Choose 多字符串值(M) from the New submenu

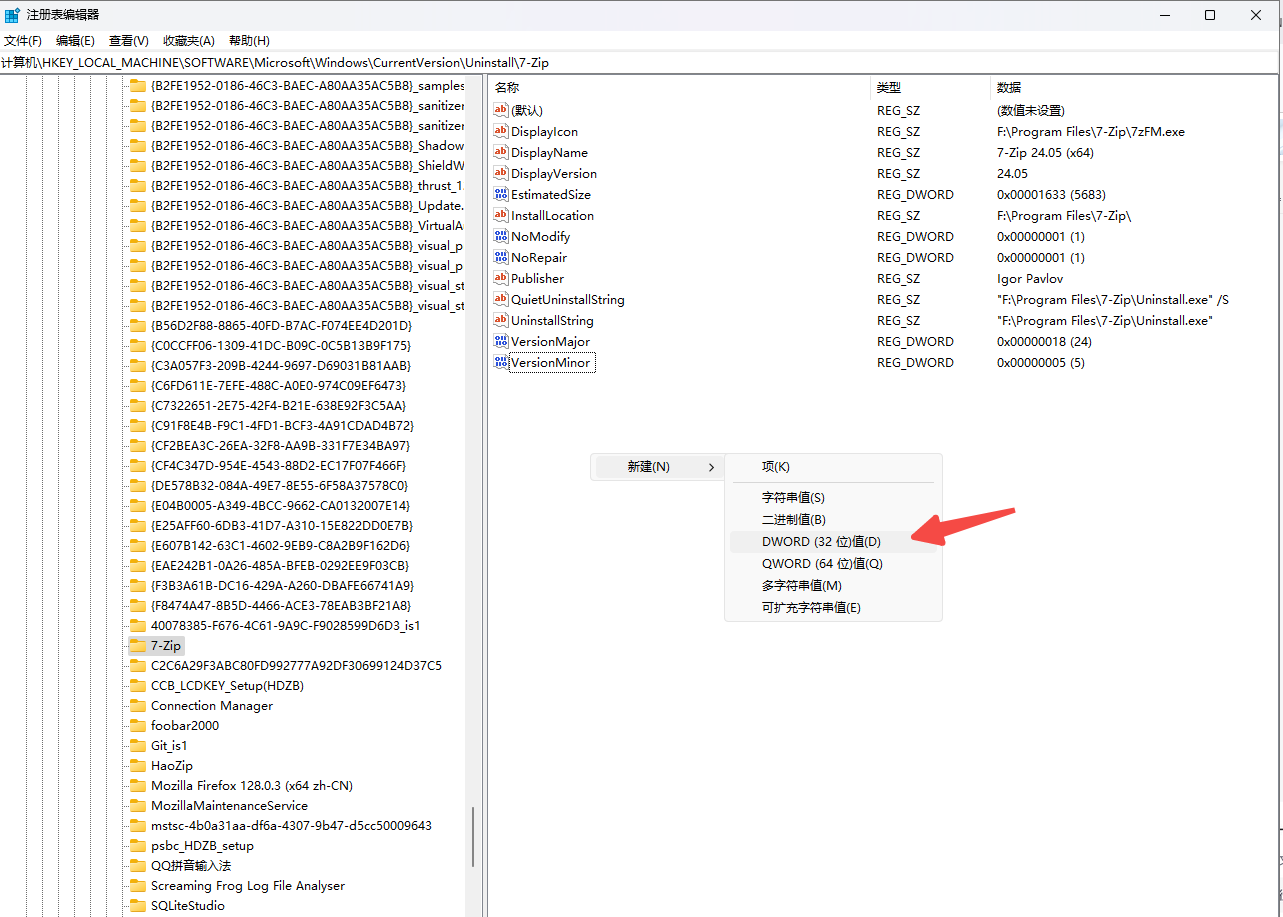pyautogui.click(x=833, y=586)
